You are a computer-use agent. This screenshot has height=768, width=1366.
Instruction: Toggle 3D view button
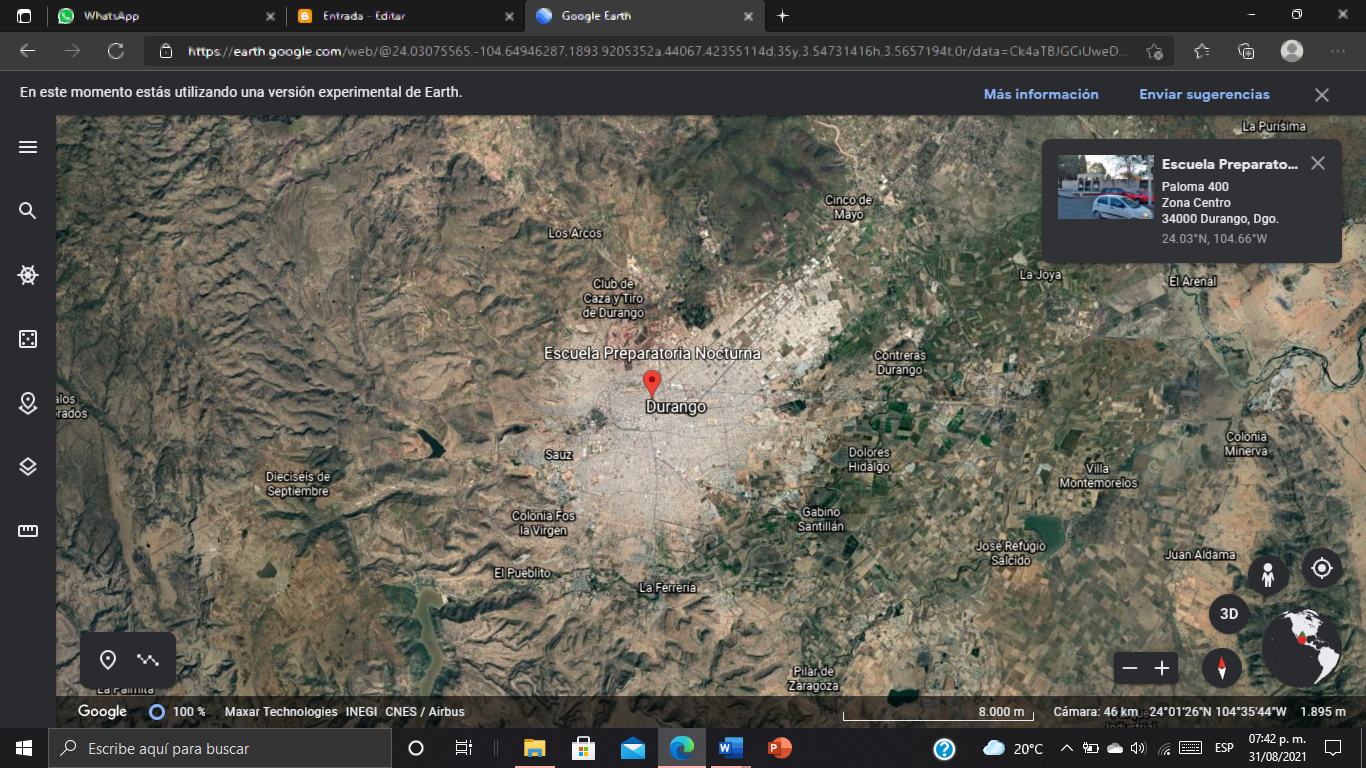point(1229,614)
